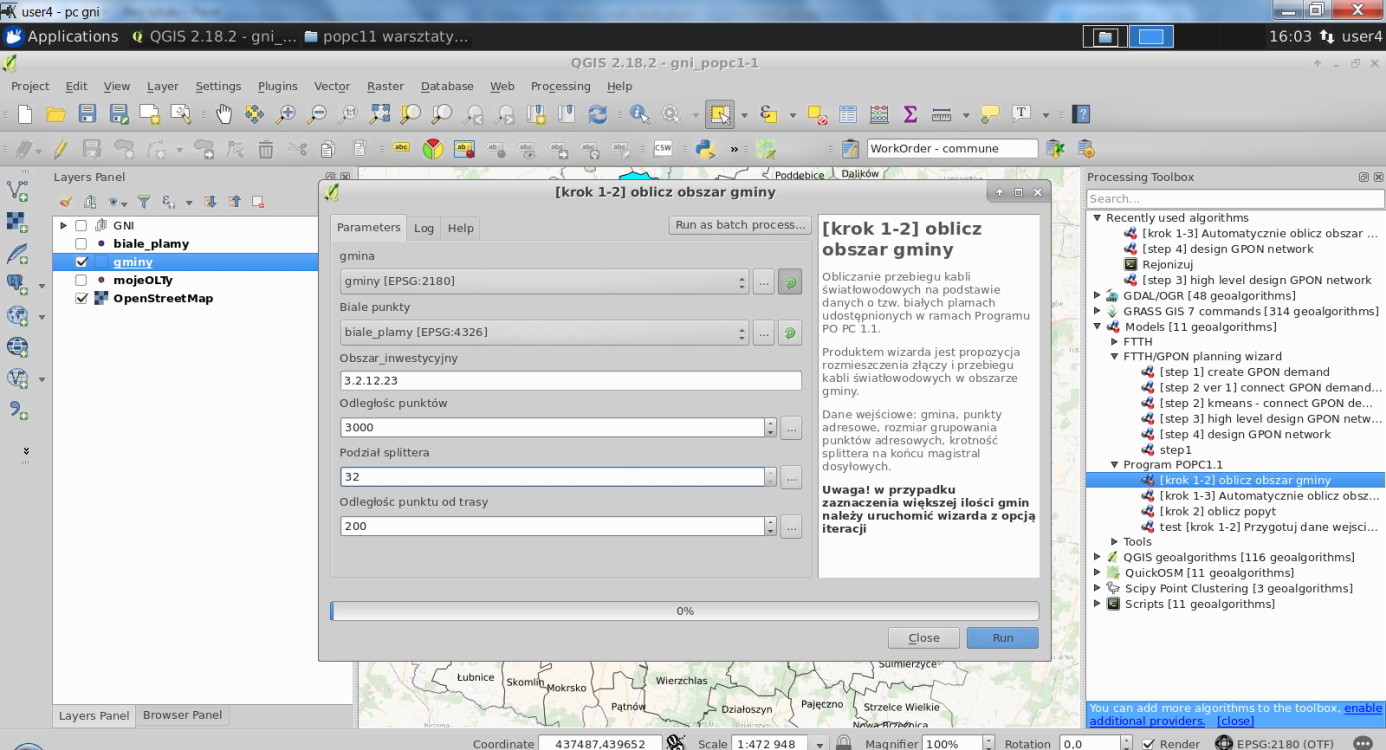Switch to the Log tab
This screenshot has width=1386, height=750.
pos(424,228)
